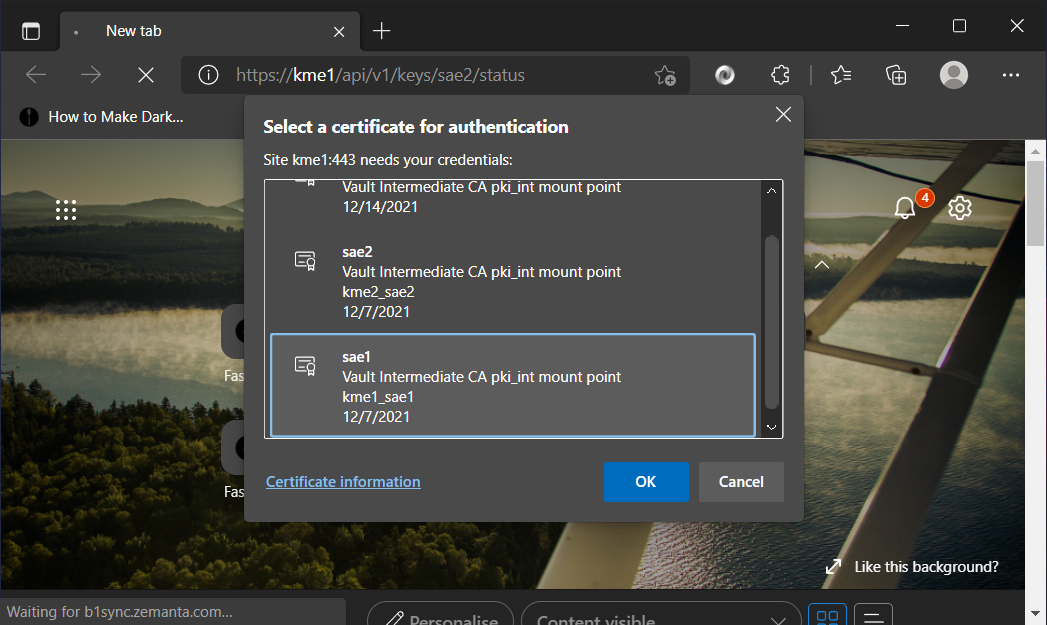
Task: Click page scrollbar up arrow
Action: click(1036, 152)
